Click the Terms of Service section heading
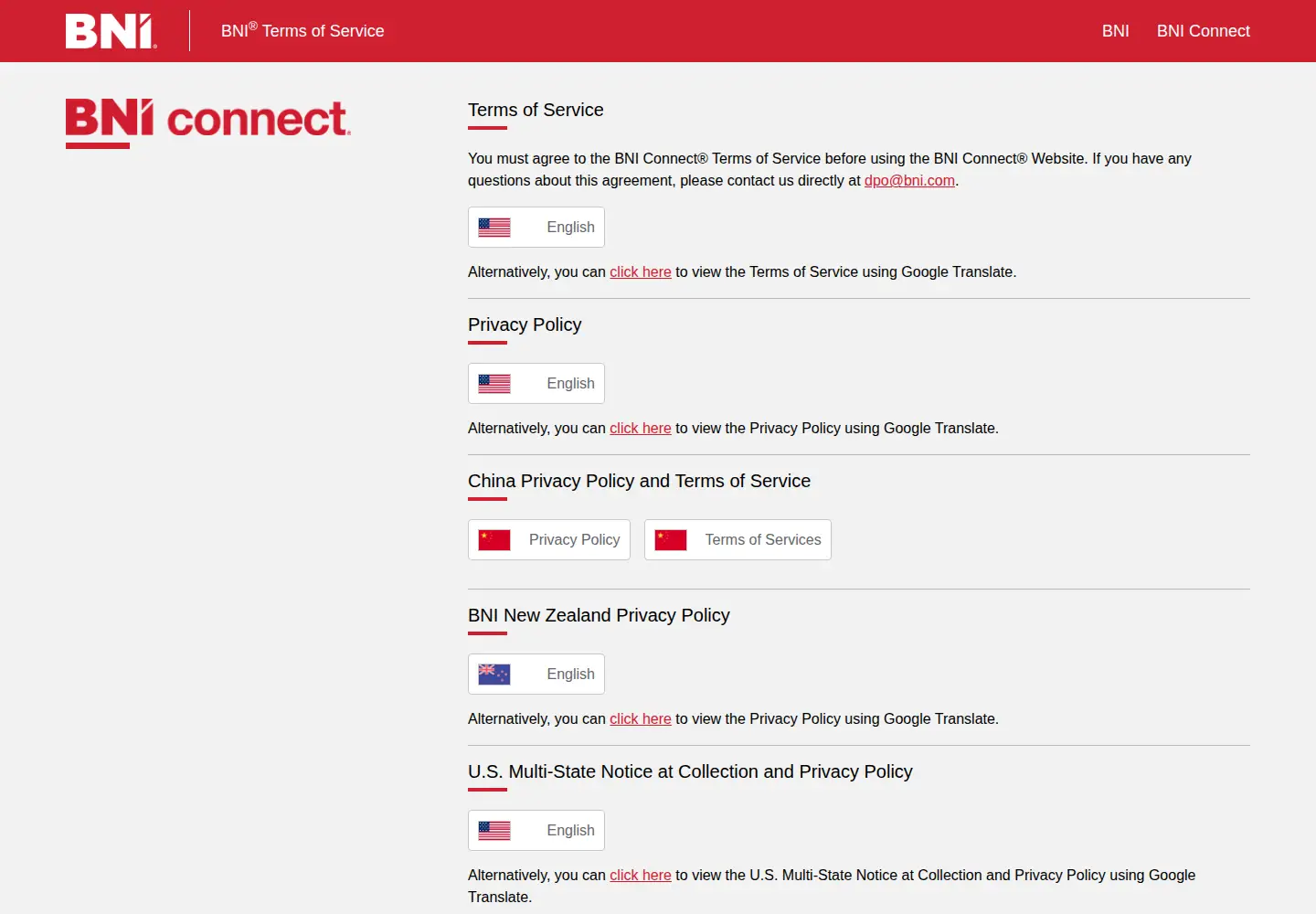 [536, 111]
